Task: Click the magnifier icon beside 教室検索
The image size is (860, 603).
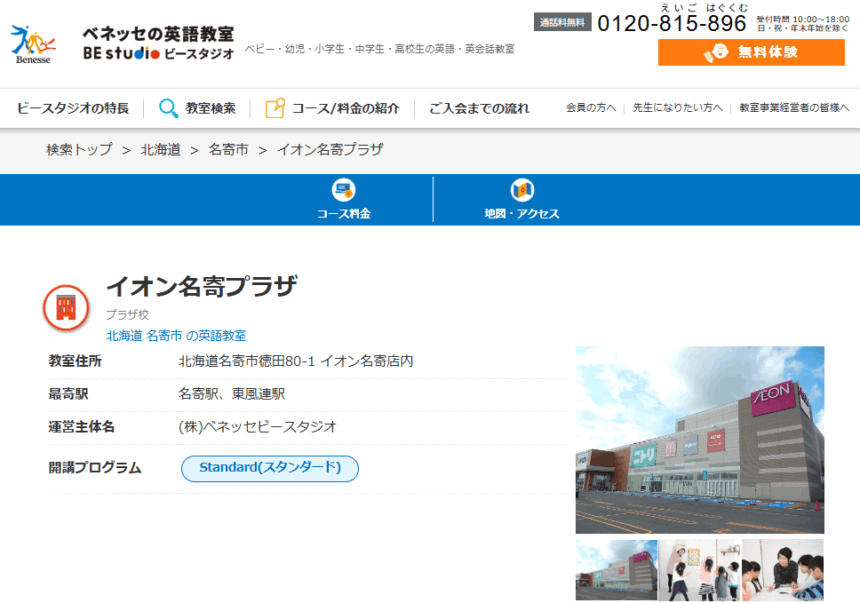Action: pyautogui.click(x=168, y=108)
